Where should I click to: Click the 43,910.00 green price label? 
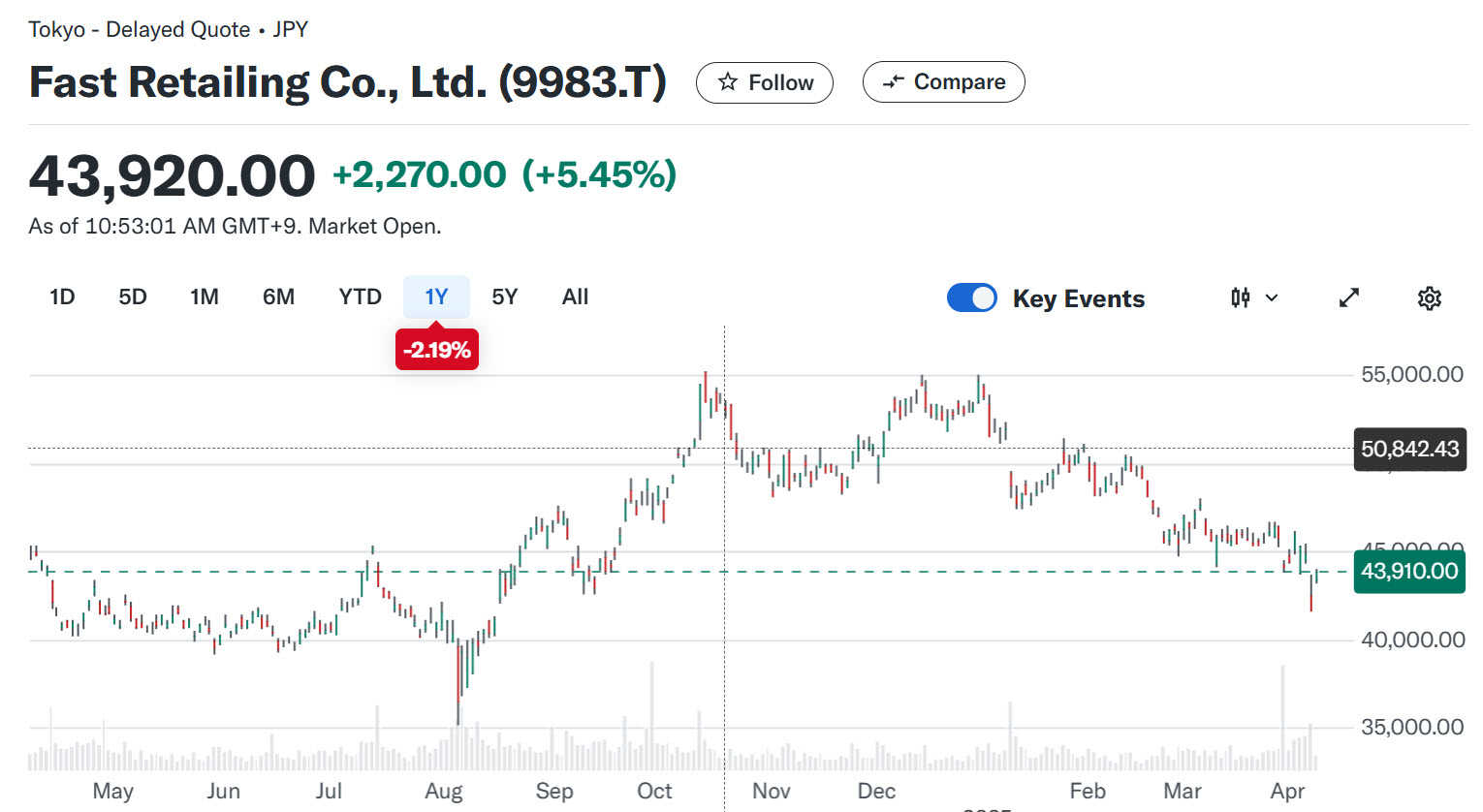click(x=1409, y=571)
